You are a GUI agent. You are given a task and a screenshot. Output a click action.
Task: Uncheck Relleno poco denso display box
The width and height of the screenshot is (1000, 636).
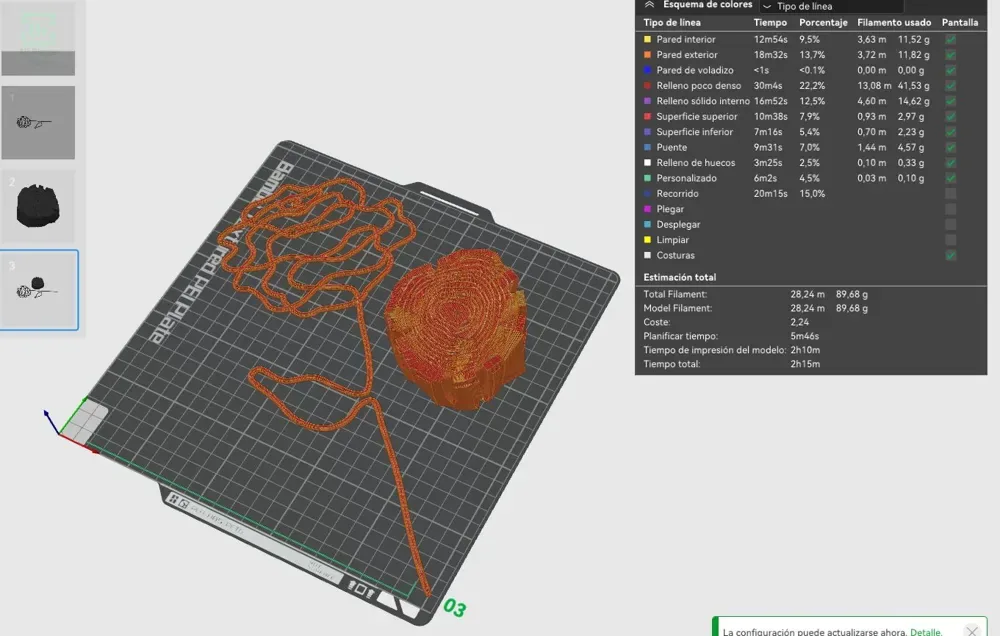tap(950, 85)
